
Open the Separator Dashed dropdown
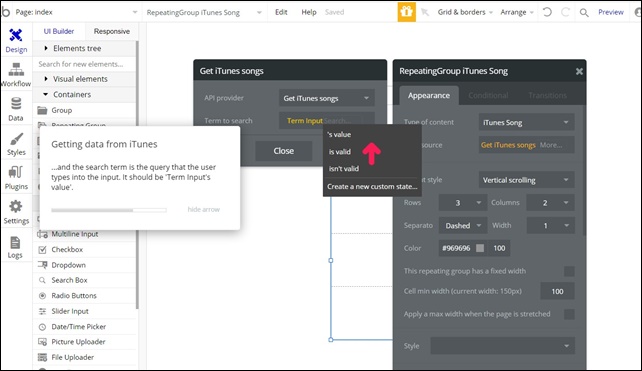[463, 226]
